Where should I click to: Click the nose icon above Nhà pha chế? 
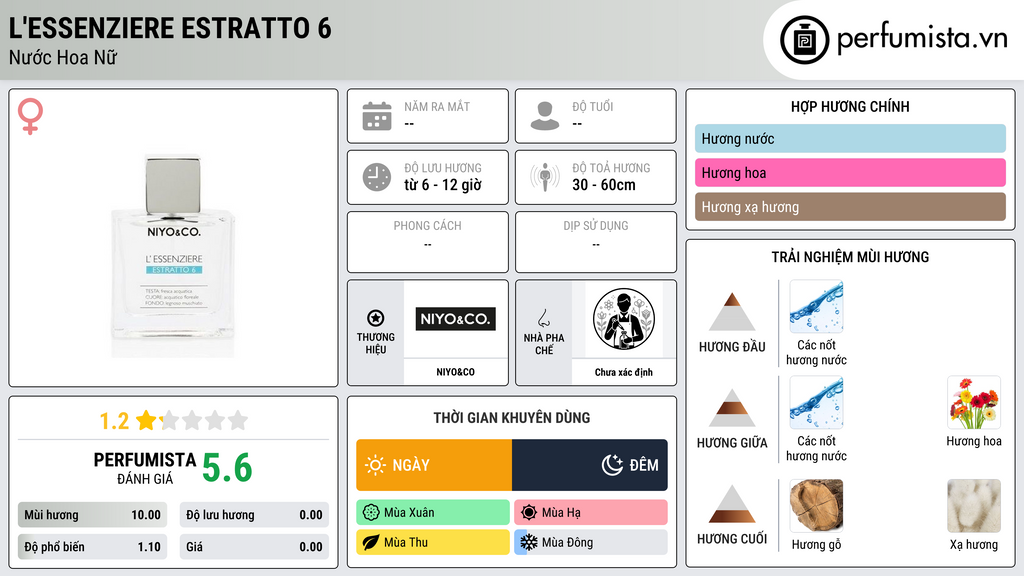point(543,318)
